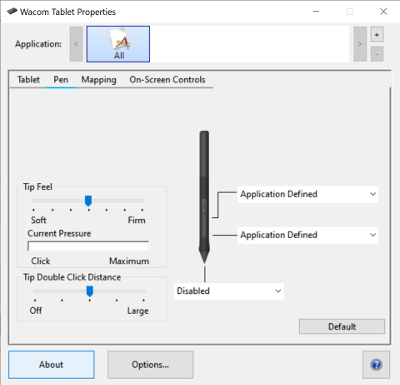Click the blue help question mark icon
Screen dimensions: 400x385
pyautogui.click(x=376, y=365)
